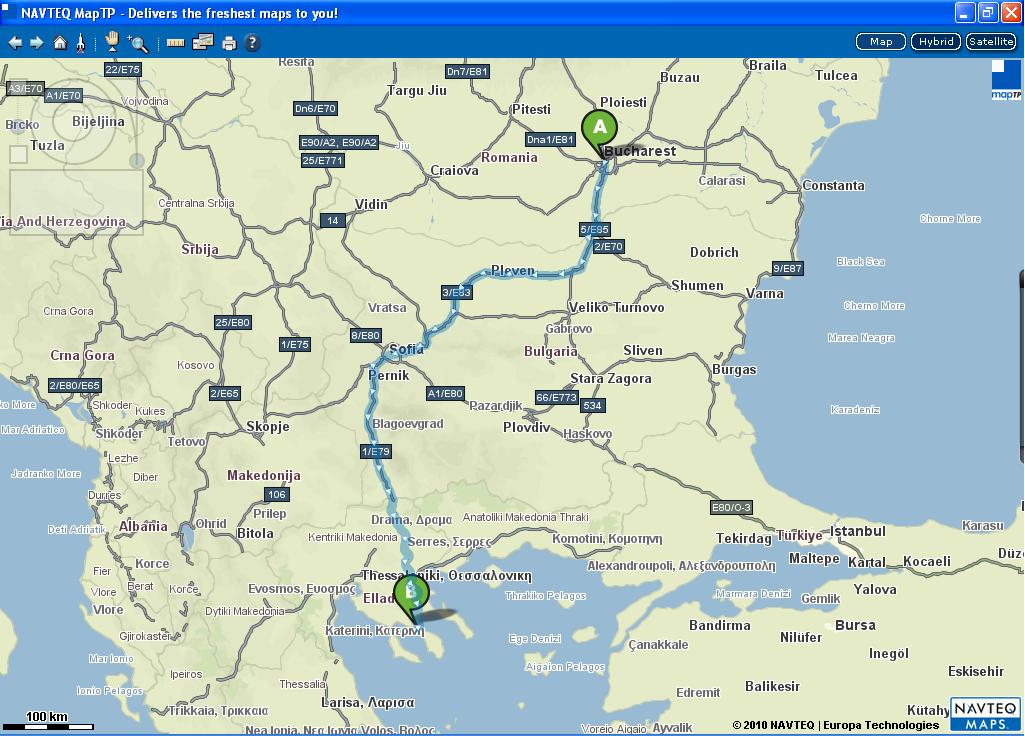Click the Sofia city label
This screenshot has height=736, width=1025.
coord(407,349)
